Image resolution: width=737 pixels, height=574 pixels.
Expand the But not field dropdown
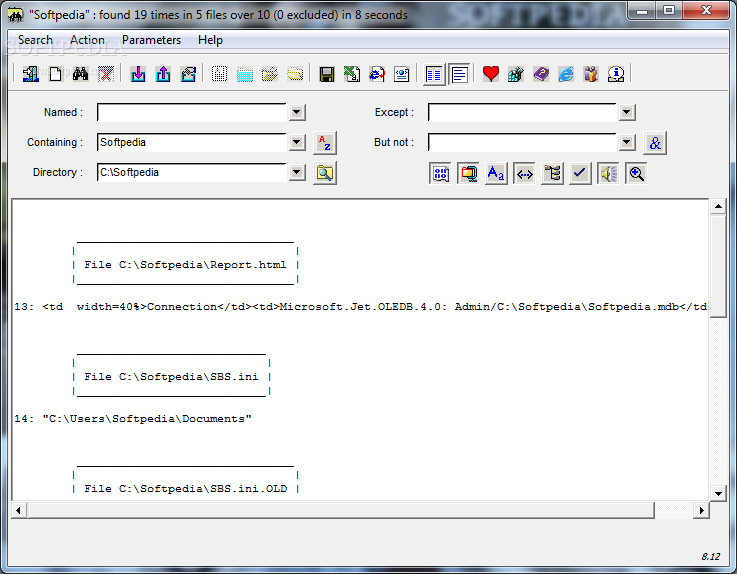click(627, 142)
